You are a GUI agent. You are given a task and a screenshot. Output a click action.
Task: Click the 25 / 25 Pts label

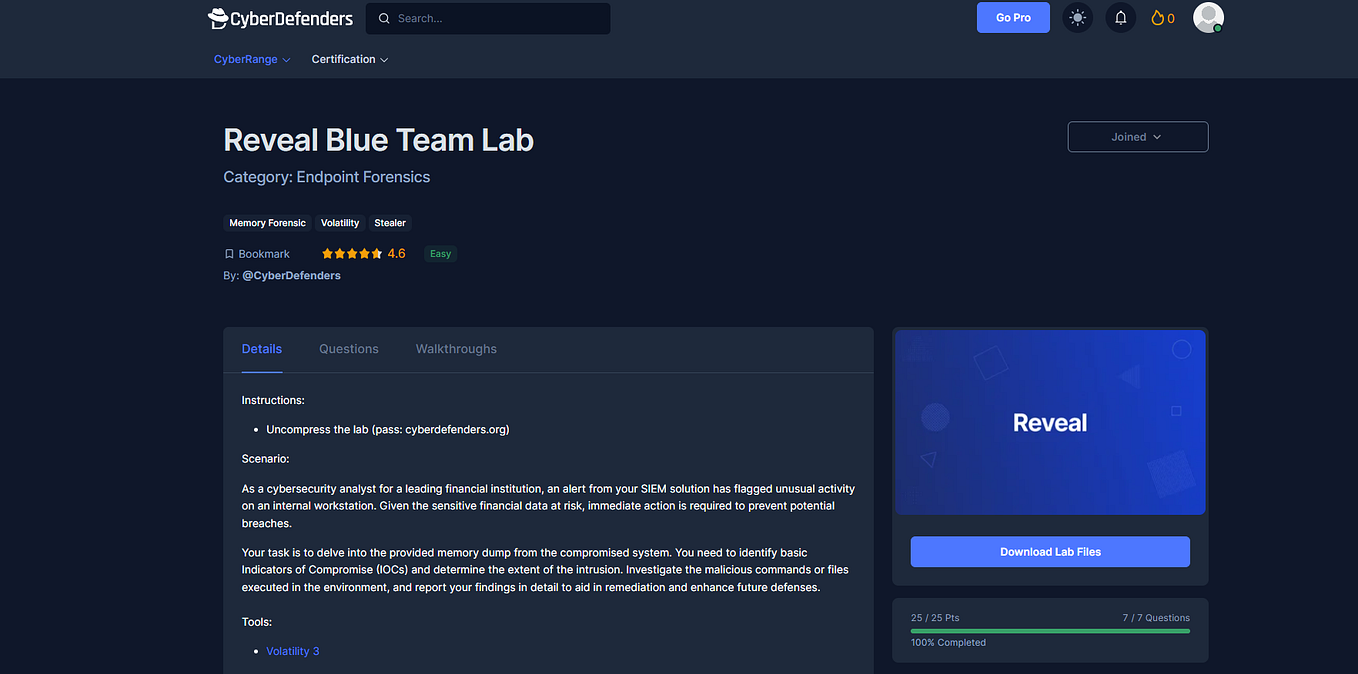pyautogui.click(x=935, y=618)
